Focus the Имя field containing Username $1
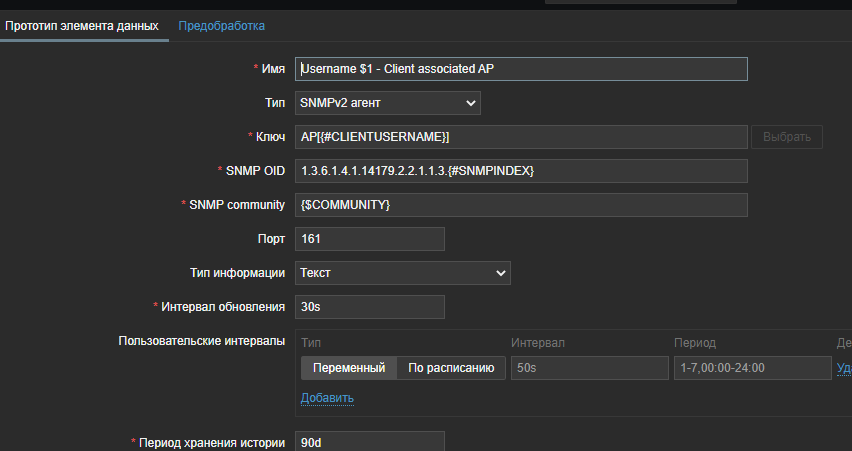 pyautogui.click(x=521, y=69)
